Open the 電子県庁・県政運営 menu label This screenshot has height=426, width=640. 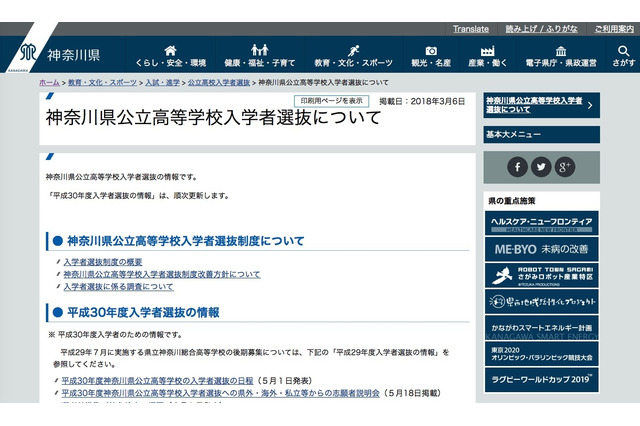pyautogui.click(x=561, y=63)
